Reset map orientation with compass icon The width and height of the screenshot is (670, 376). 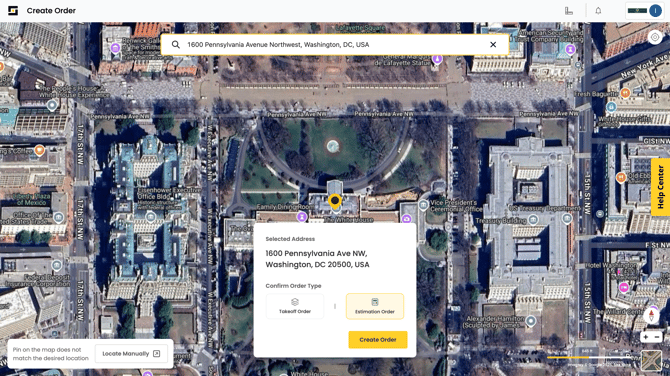click(x=651, y=315)
